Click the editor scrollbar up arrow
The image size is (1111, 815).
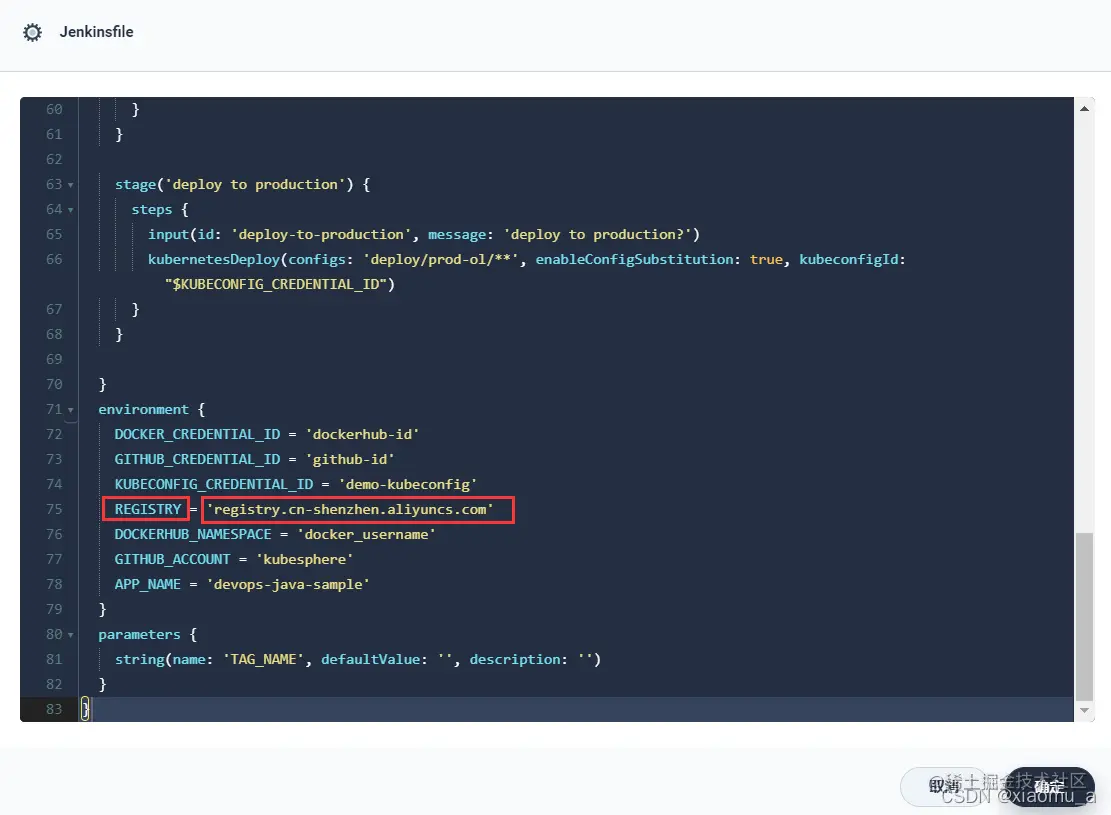[1084, 108]
